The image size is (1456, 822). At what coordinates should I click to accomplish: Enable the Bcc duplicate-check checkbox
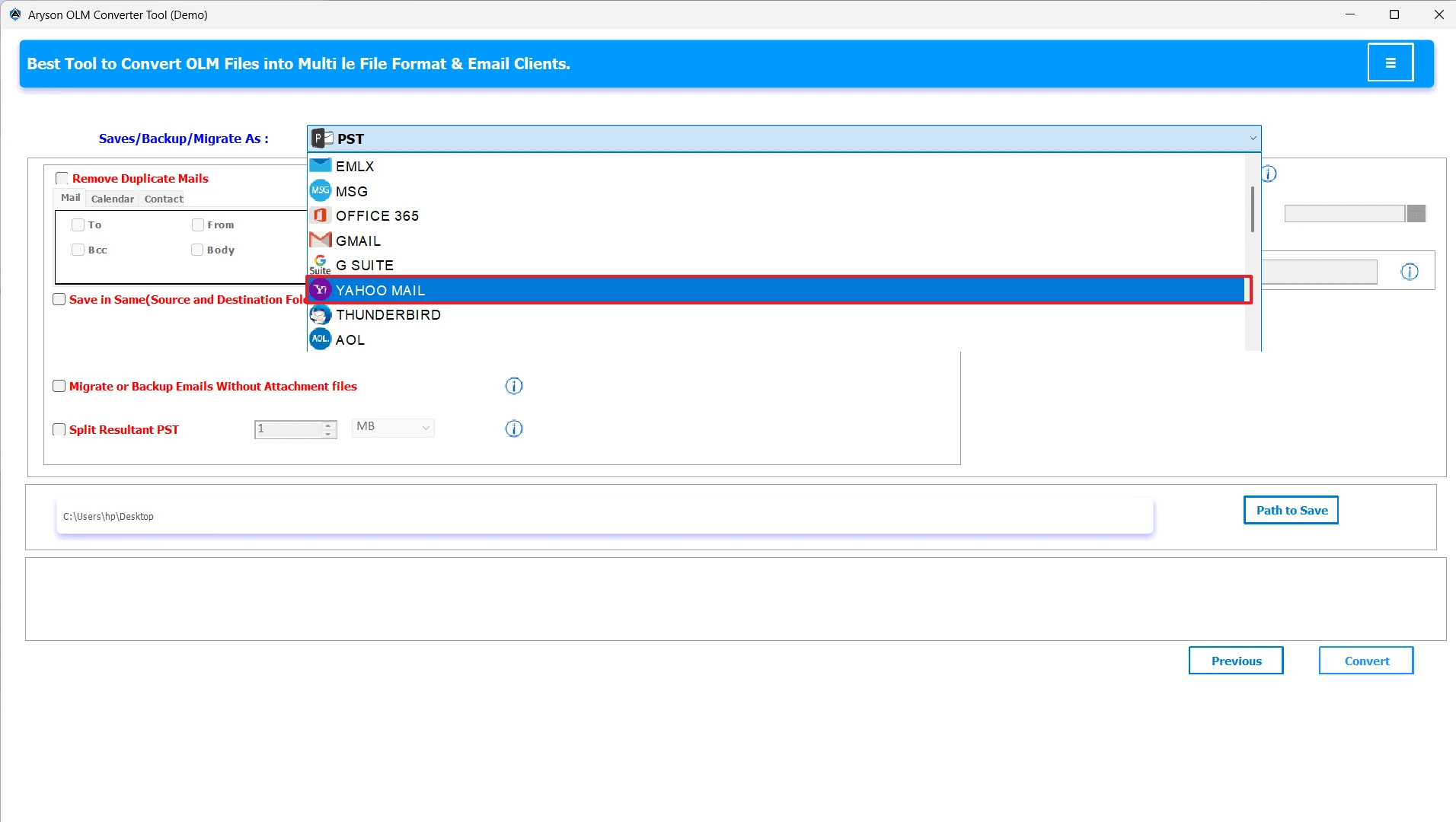(x=78, y=249)
